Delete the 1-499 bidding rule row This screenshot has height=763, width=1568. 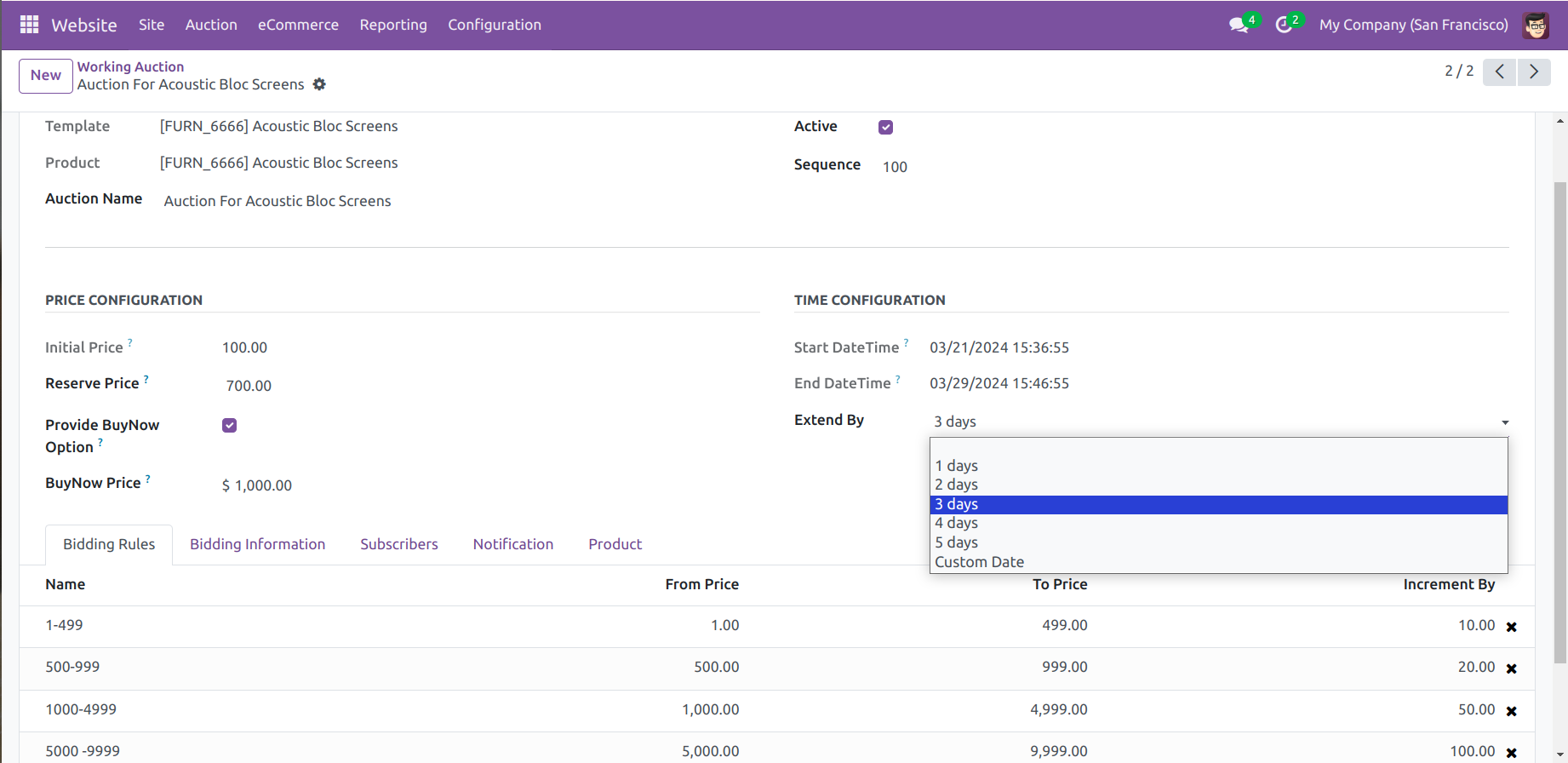[x=1512, y=627]
